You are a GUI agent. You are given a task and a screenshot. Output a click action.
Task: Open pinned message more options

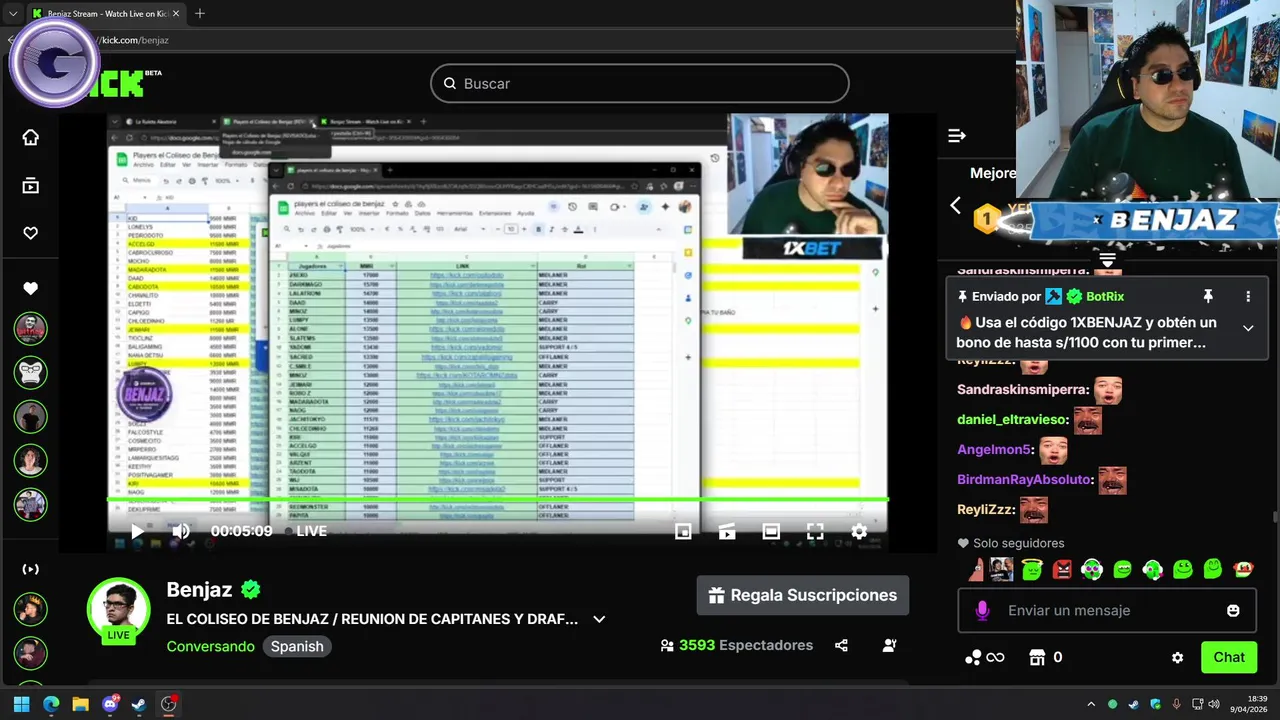[x=1248, y=296]
